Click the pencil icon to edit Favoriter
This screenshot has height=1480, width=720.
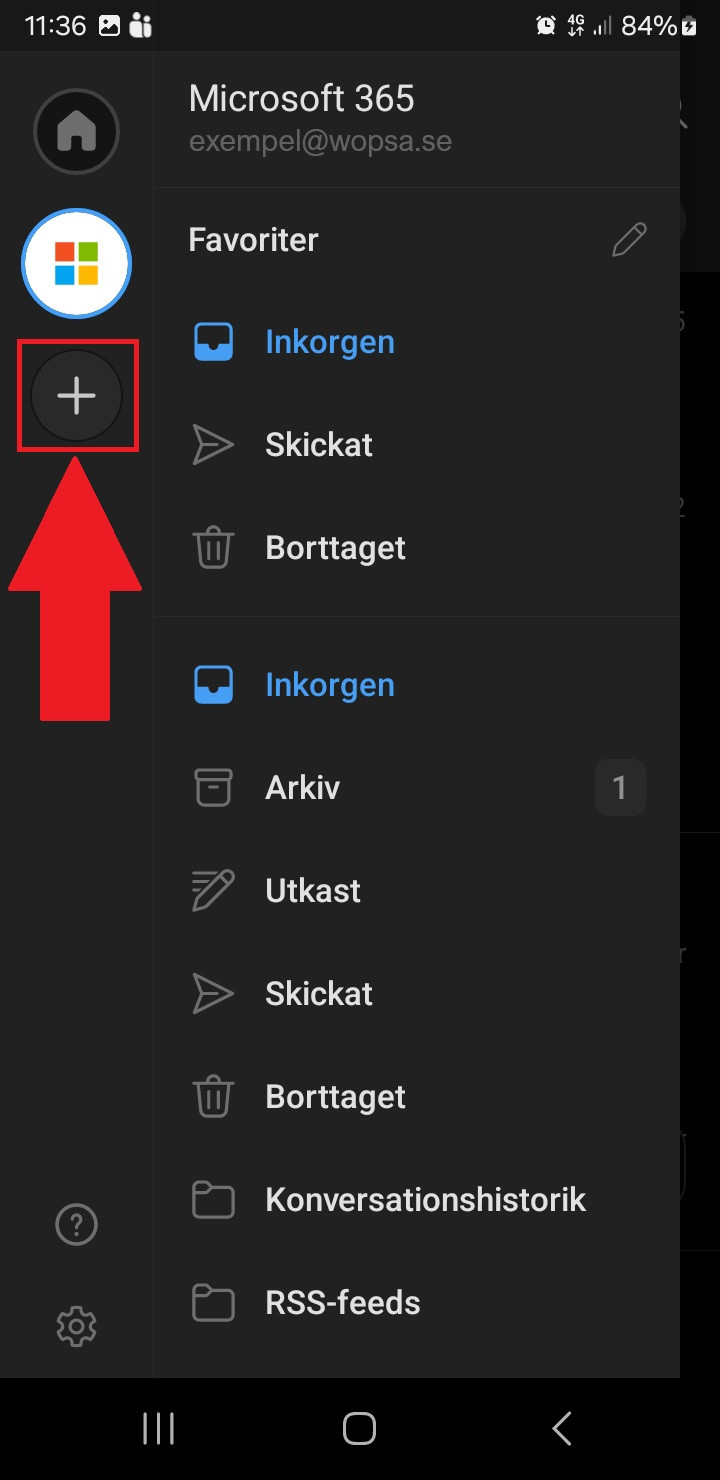[x=629, y=240]
